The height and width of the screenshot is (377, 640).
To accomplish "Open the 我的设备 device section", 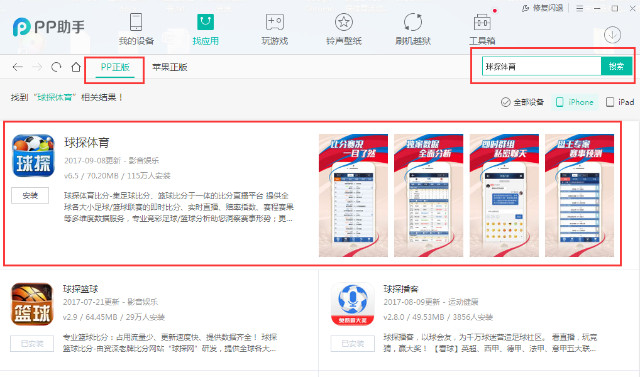I will point(136,29).
